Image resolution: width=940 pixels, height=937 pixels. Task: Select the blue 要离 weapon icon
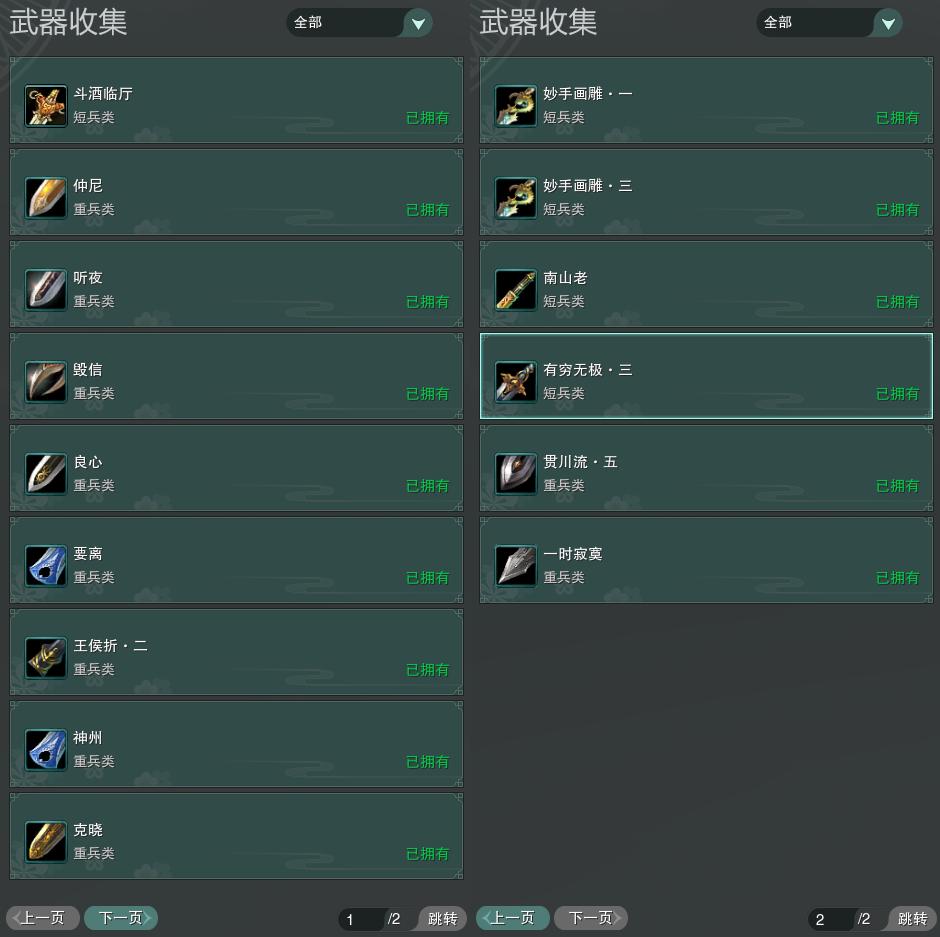tap(46, 566)
